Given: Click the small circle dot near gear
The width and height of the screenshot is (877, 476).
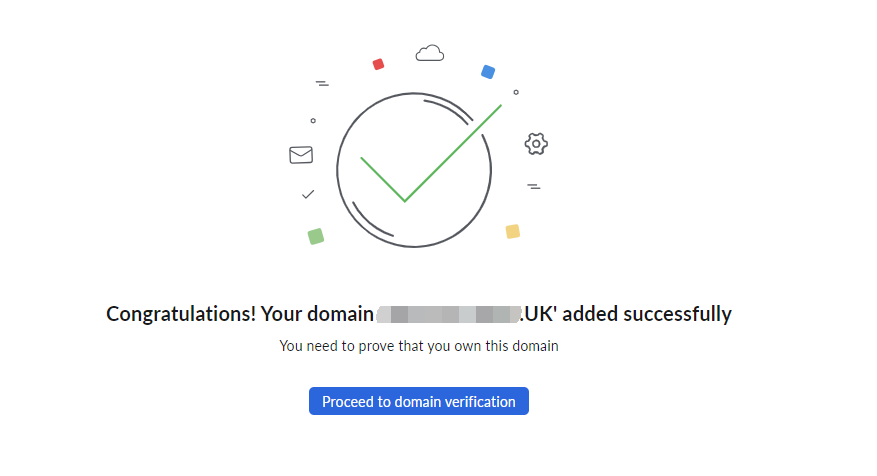Looking at the screenshot, I should 516,92.
